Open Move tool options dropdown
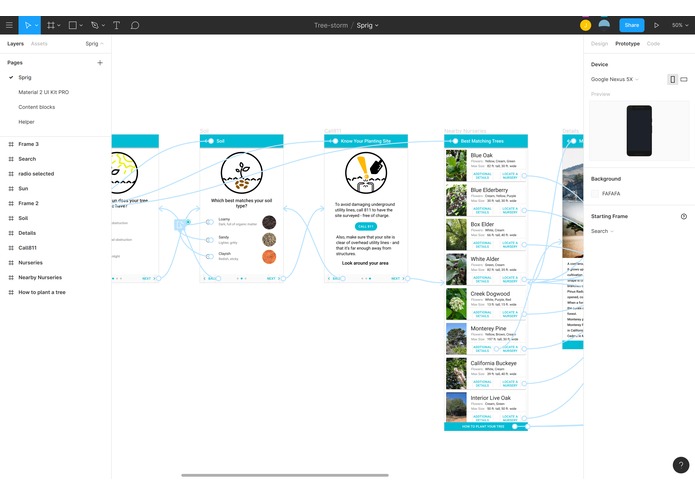Viewport: 695px width, 494px height. coord(37,26)
